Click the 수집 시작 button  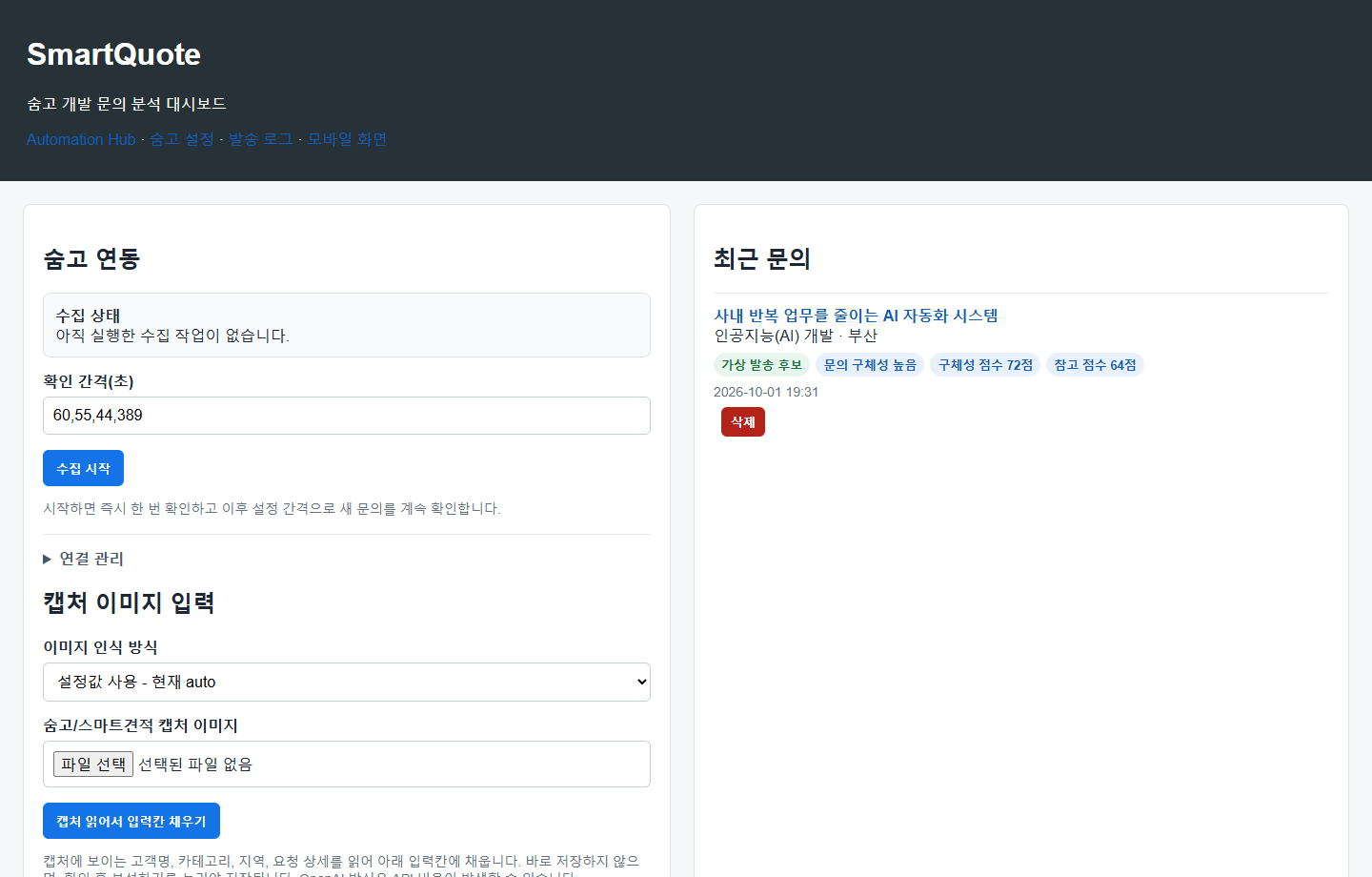point(83,468)
